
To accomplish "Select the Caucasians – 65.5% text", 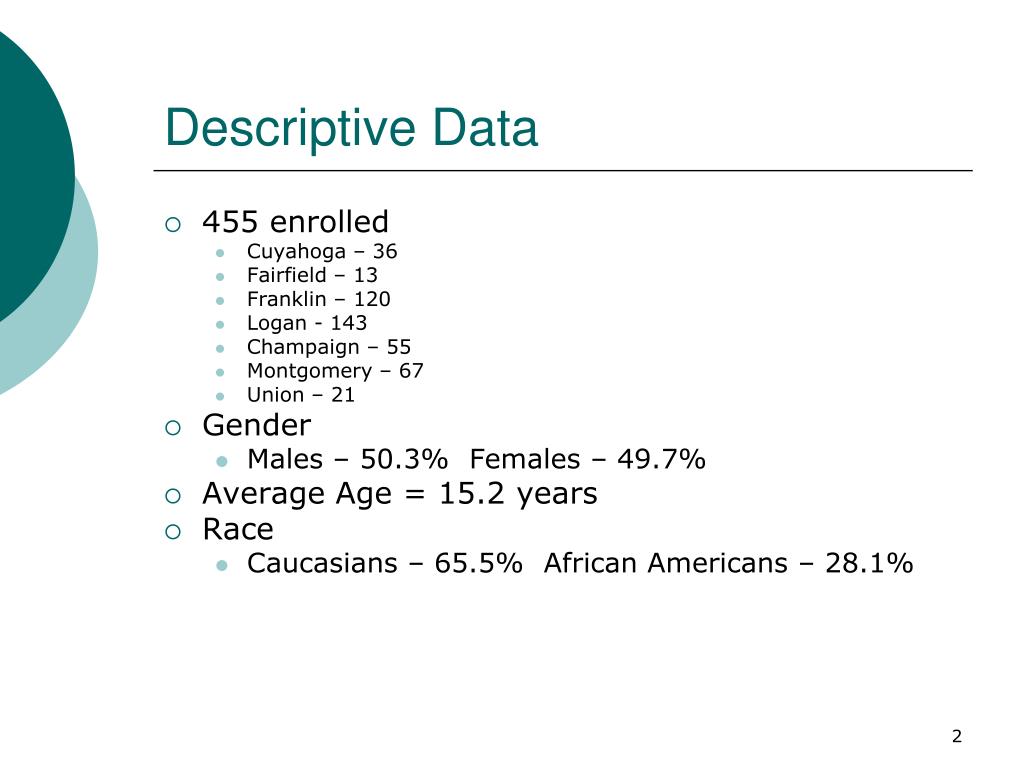I will [385, 564].
